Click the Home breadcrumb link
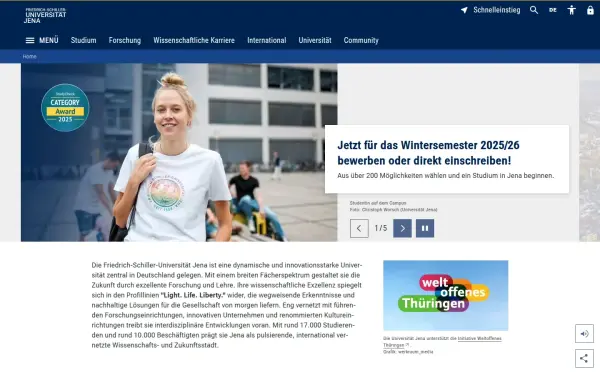This screenshot has width=600, height=375. tap(29, 57)
